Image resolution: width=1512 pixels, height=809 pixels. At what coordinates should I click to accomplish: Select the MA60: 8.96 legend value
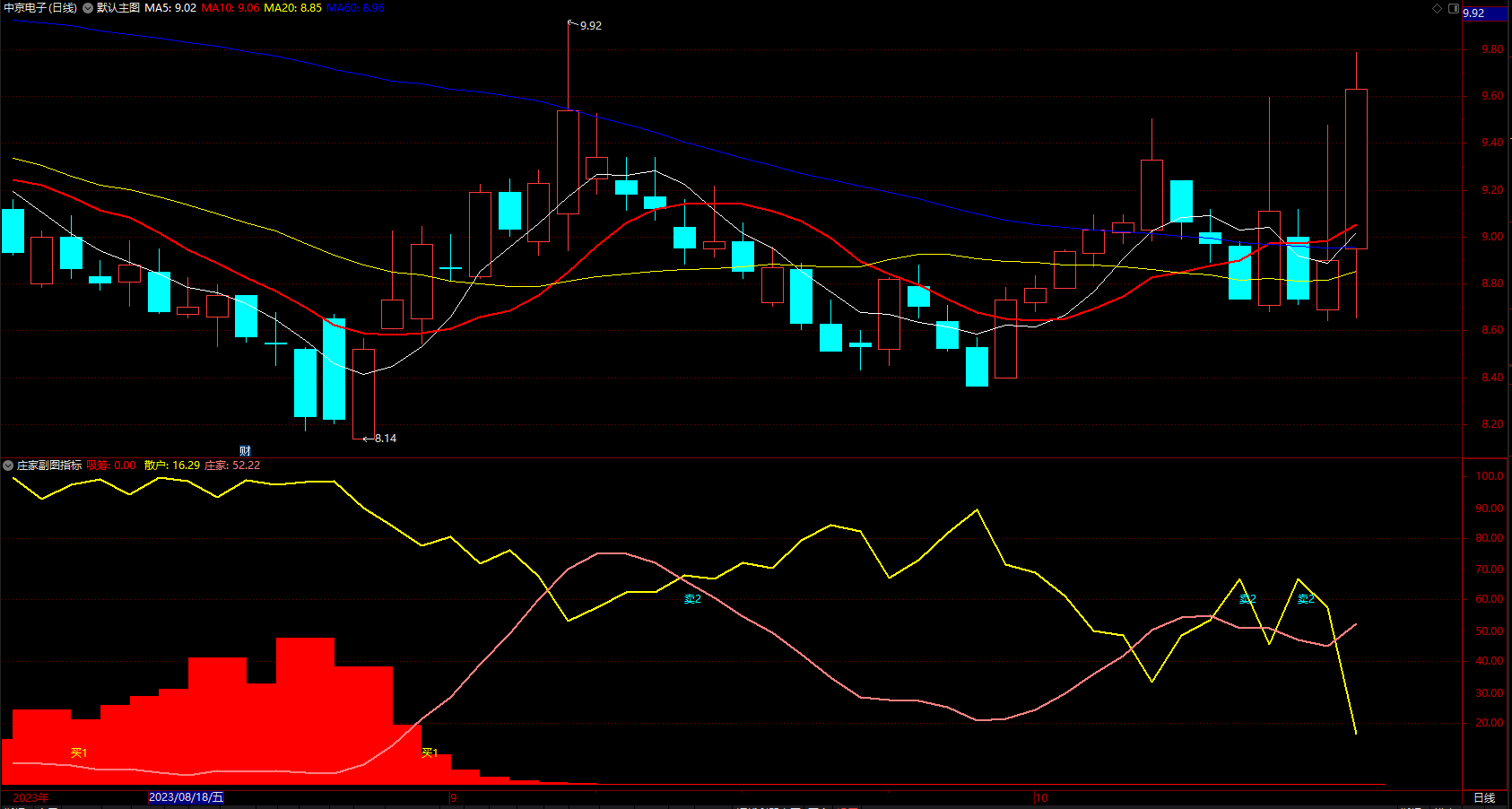(355, 8)
